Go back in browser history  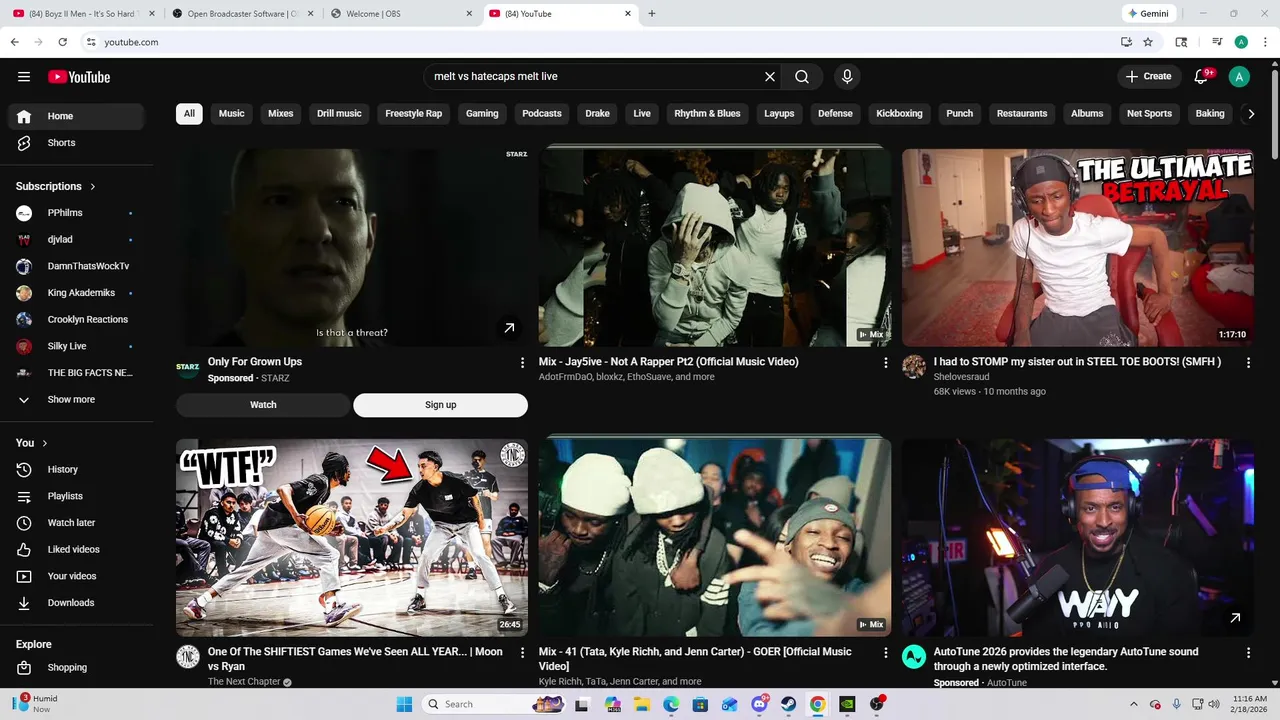point(14,42)
